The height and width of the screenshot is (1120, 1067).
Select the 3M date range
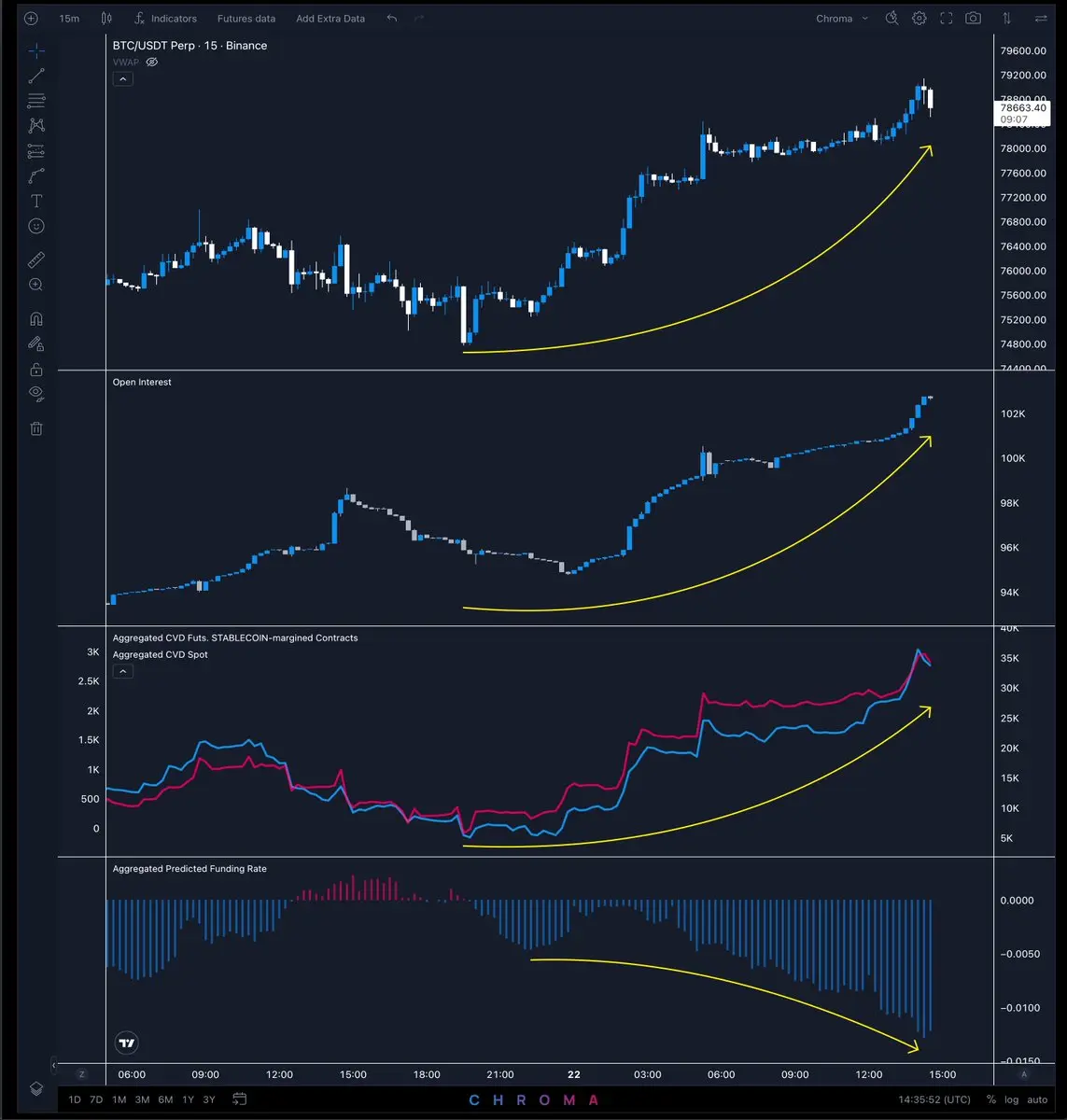point(142,1099)
